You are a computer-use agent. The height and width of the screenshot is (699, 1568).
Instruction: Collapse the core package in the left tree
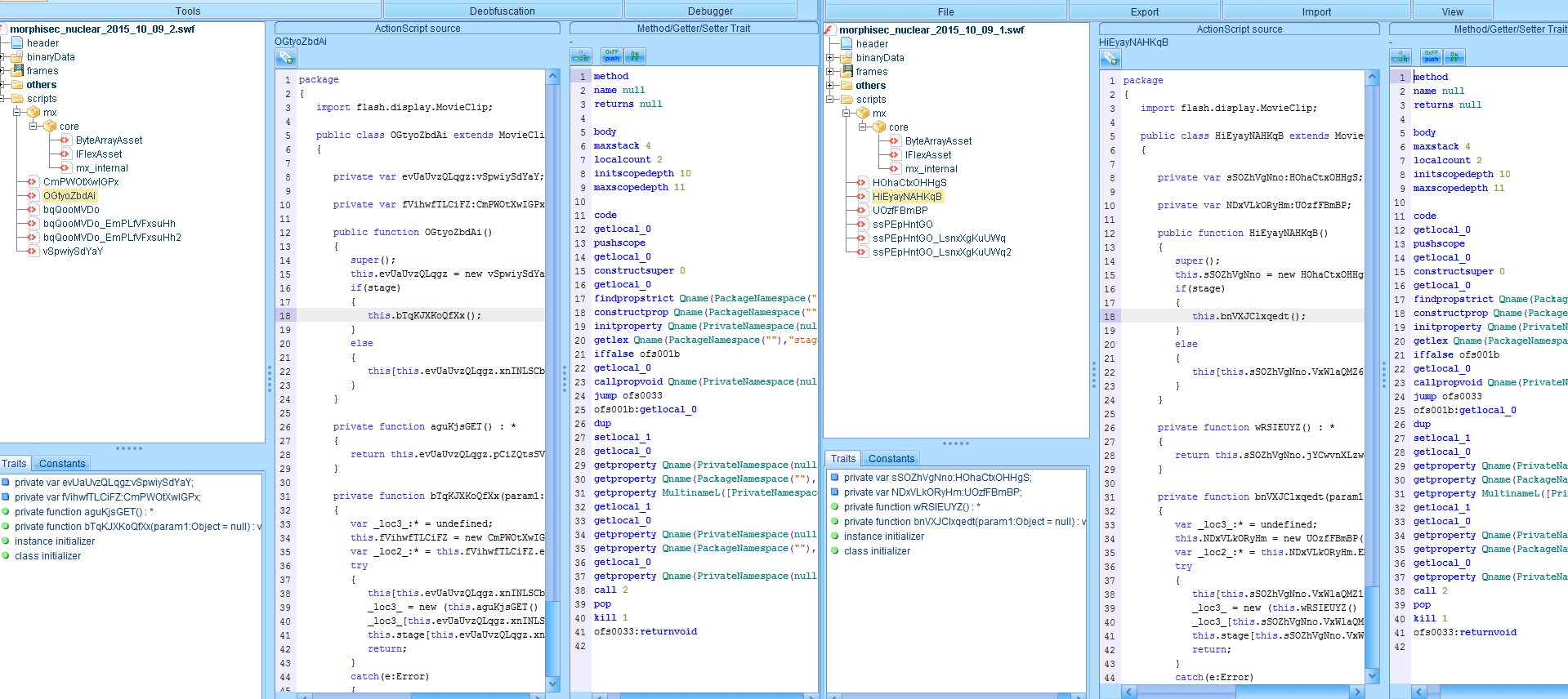pyautogui.click(x=34, y=126)
